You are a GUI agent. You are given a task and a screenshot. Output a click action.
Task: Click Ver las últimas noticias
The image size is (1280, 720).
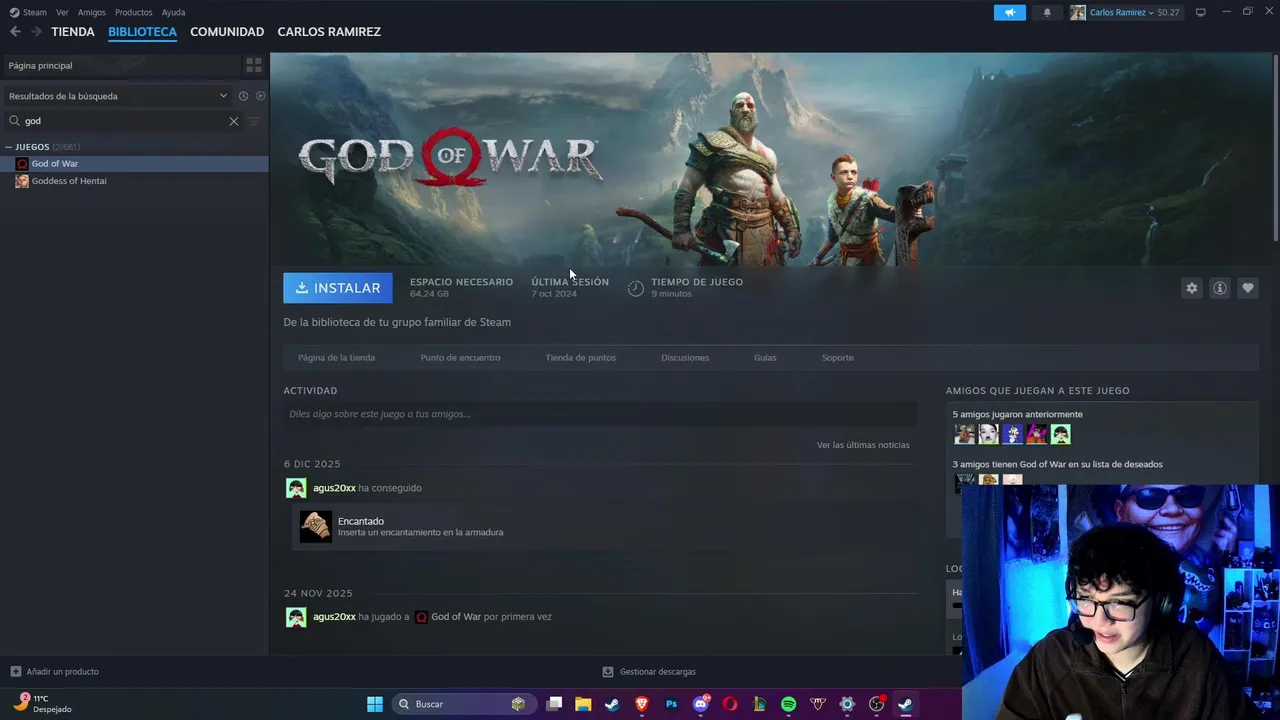click(863, 445)
